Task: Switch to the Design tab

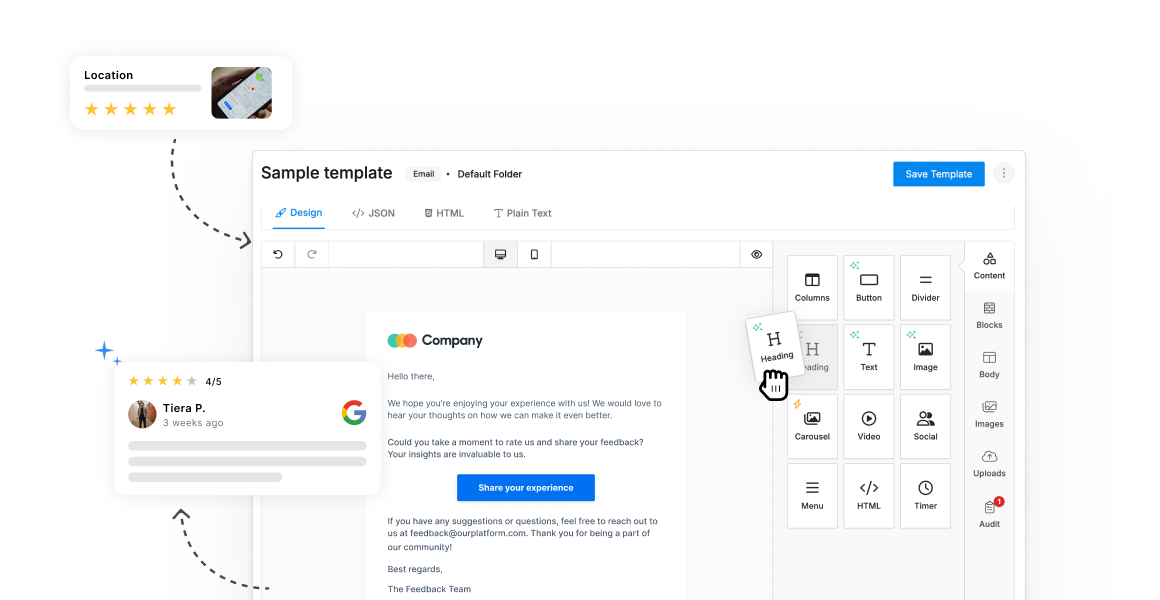Action: [299, 213]
